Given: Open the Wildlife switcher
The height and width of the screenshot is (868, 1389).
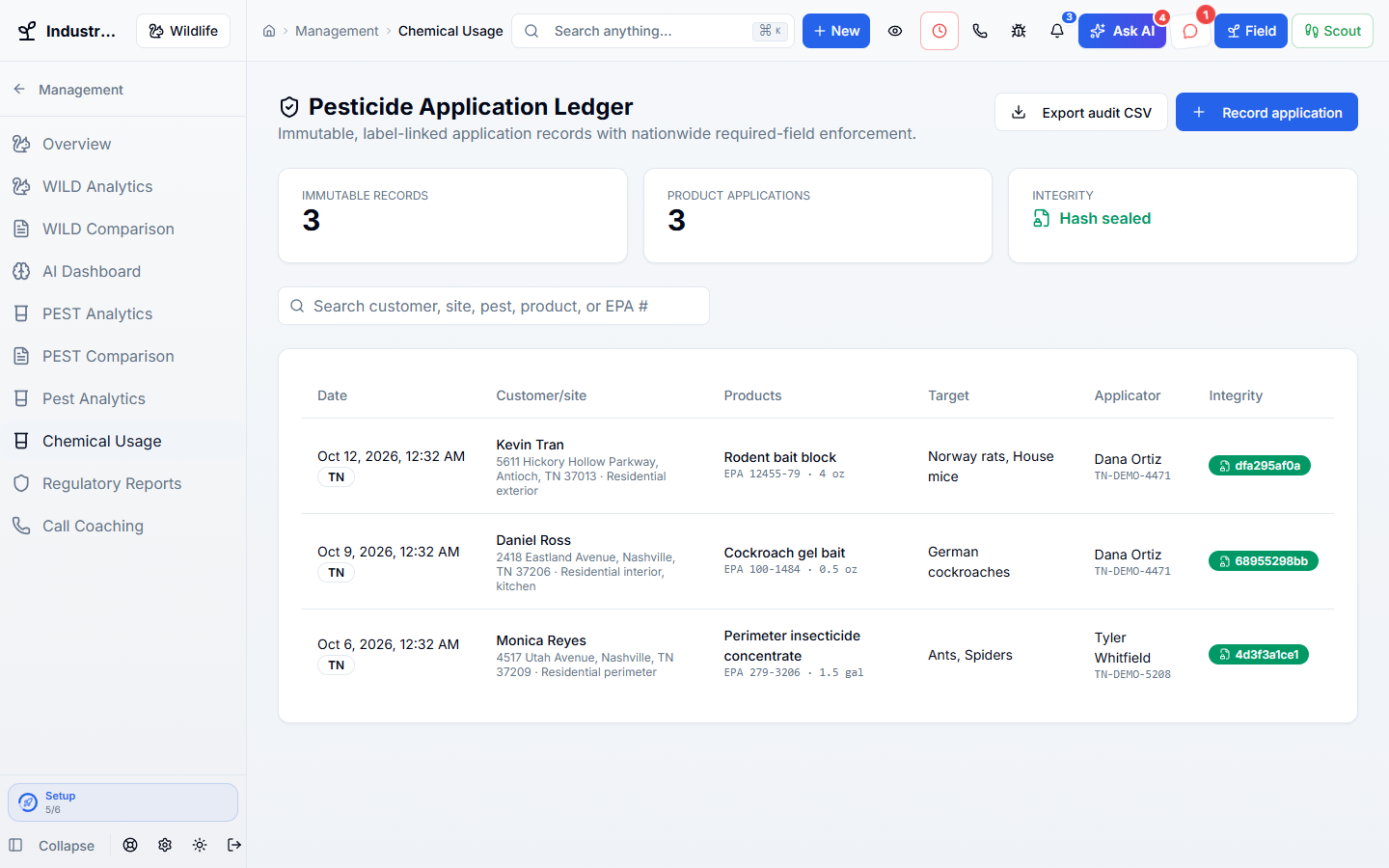Looking at the screenshot, I should pyautogui.click(x=183, y=31).
